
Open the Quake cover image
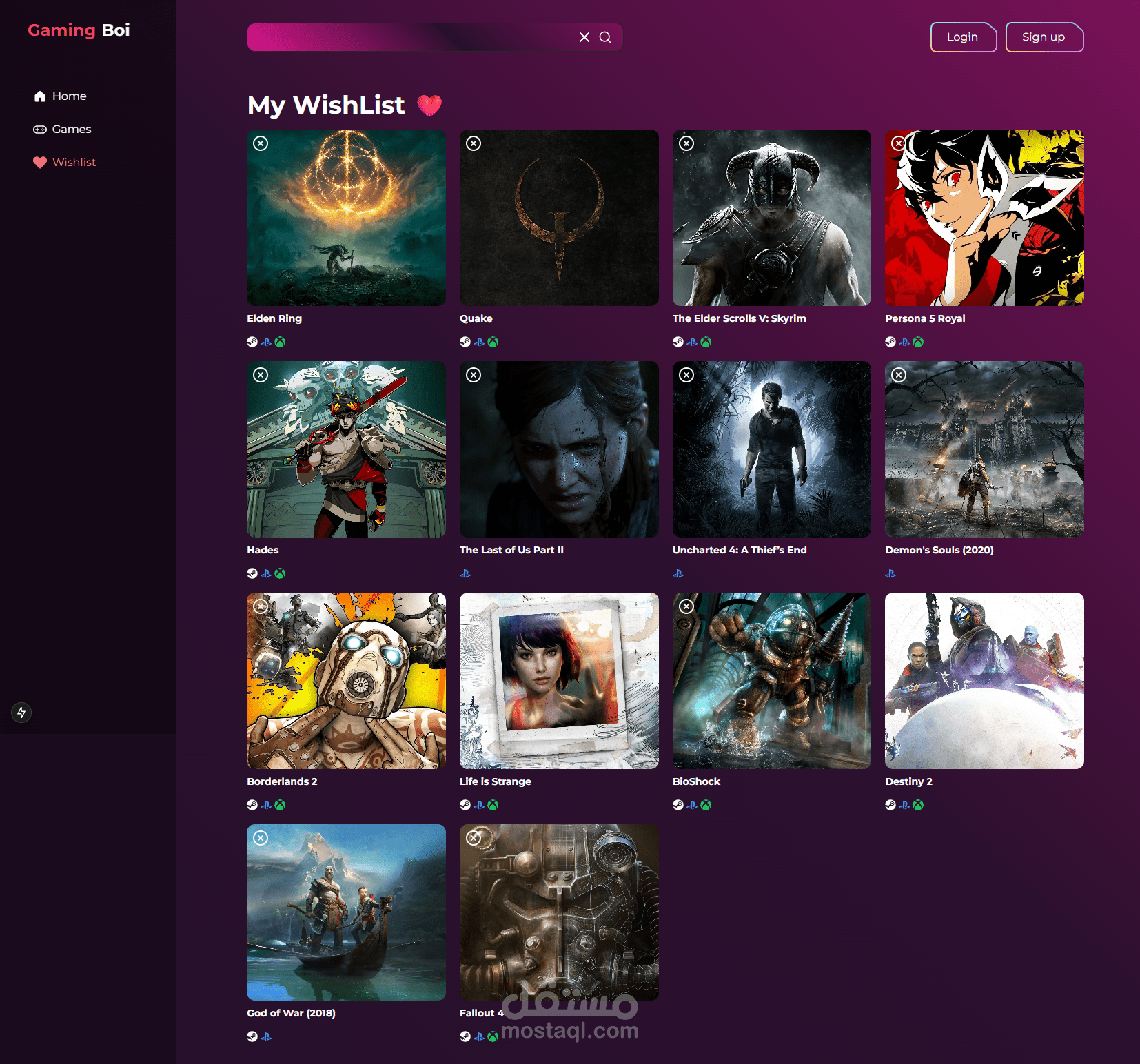point(559,218)
